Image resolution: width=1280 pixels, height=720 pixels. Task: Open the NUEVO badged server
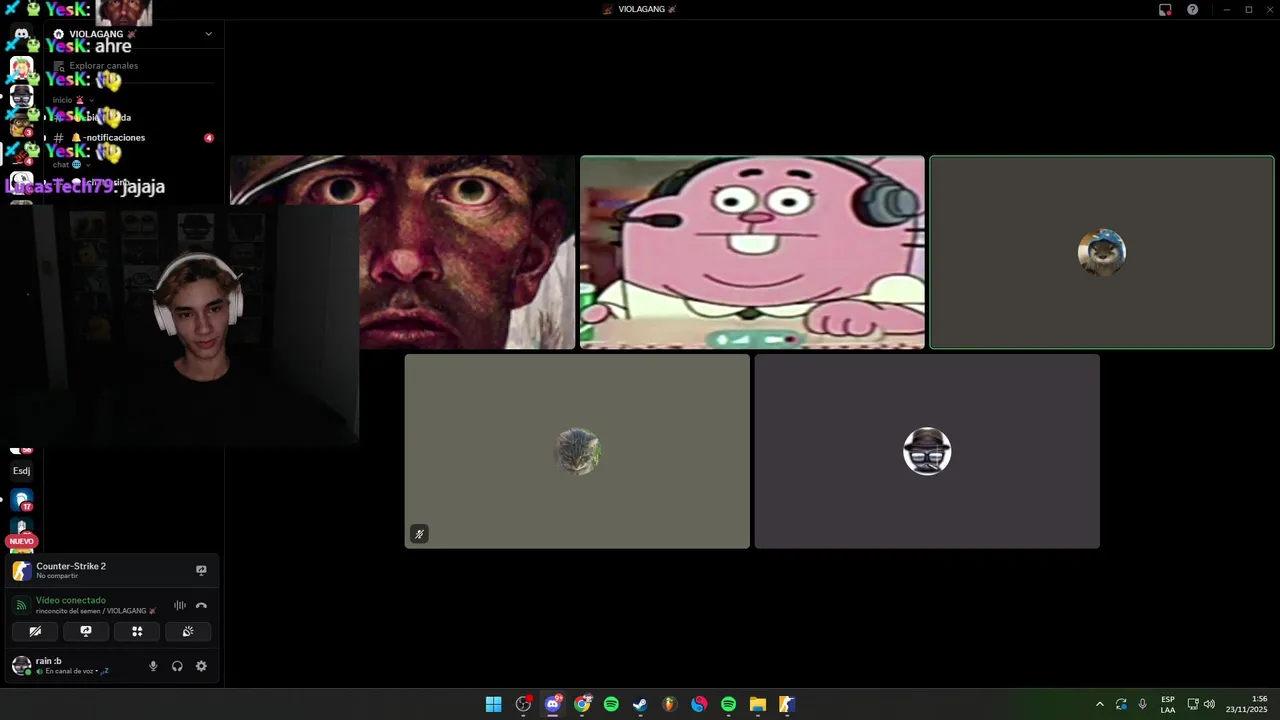coord(21,541)
